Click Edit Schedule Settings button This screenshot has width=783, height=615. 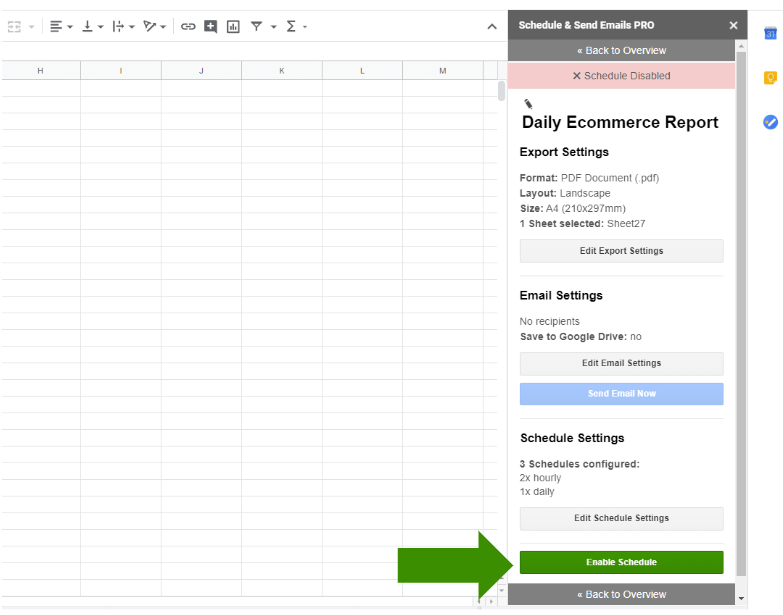coord(621,518)
